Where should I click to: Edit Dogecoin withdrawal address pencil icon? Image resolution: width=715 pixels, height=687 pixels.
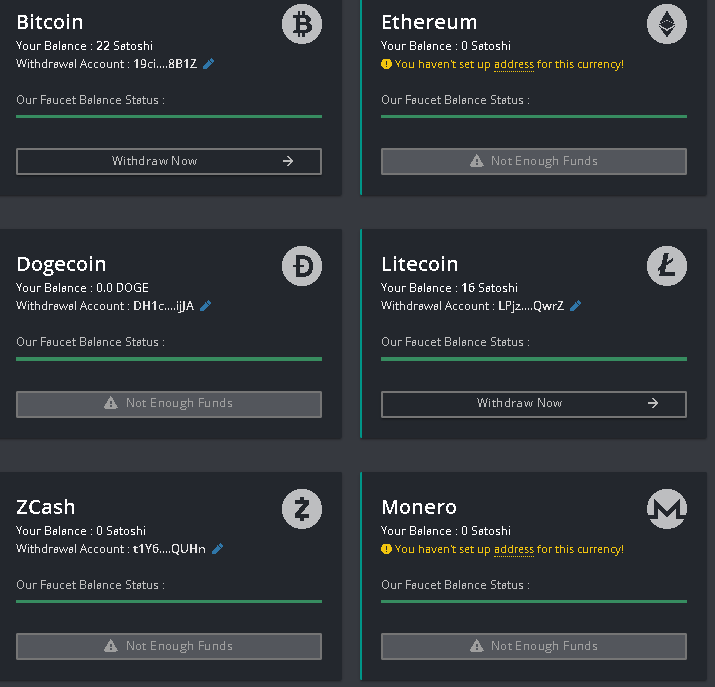tap(206, 306)
